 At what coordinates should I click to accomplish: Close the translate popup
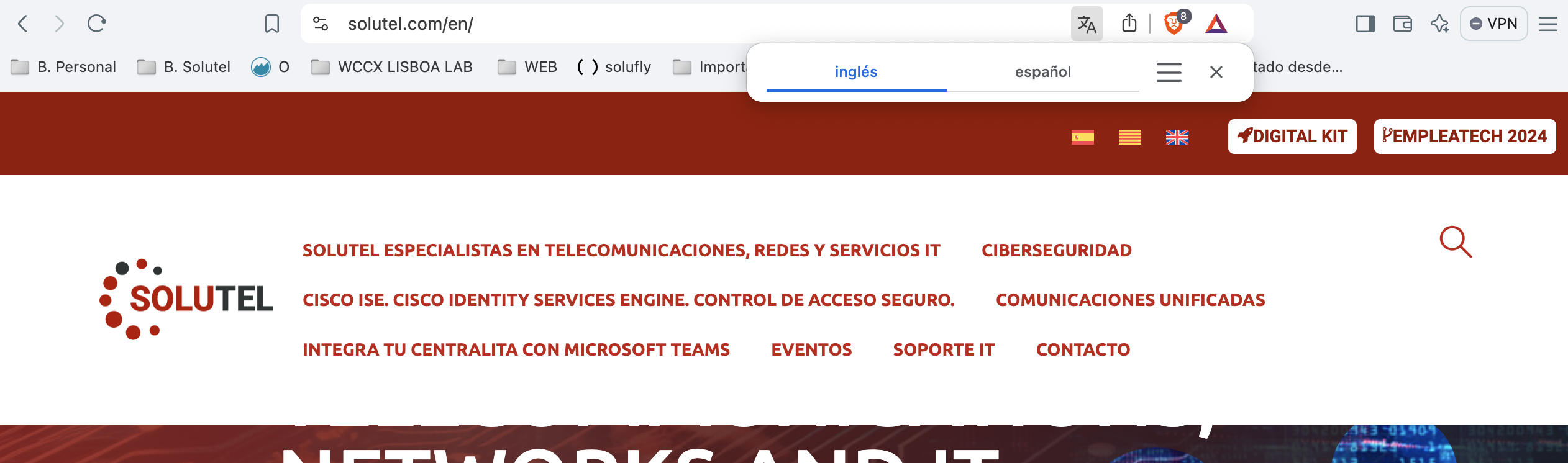[1216, 72]
